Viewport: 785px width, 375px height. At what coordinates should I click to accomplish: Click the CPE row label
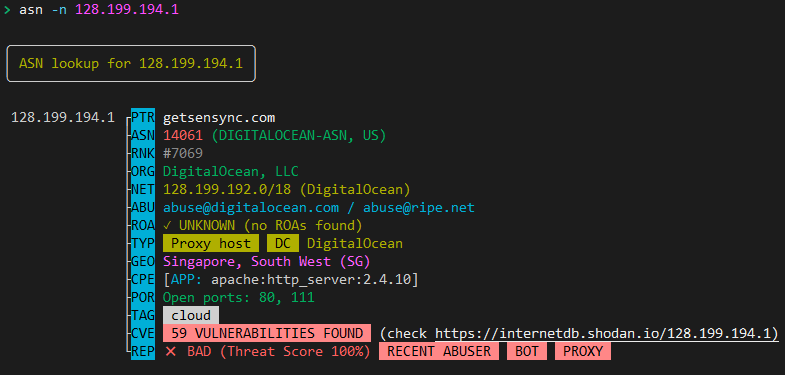point(143,279)
